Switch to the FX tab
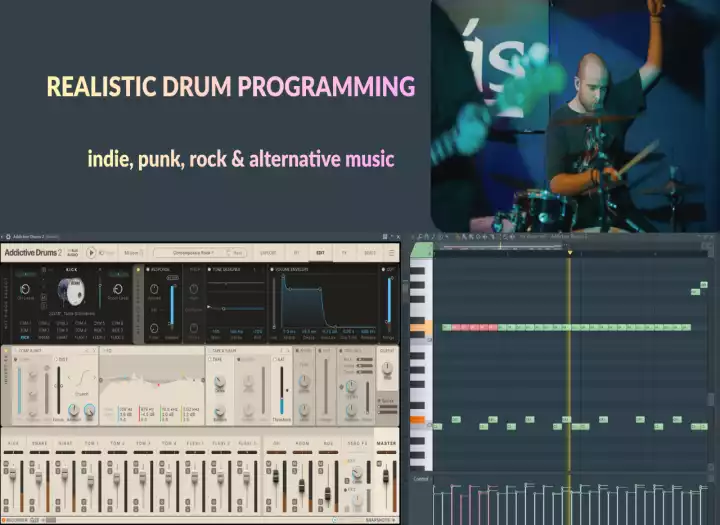Image resolution: width=720 pixels, height=525 pixels. click(344, 253)
